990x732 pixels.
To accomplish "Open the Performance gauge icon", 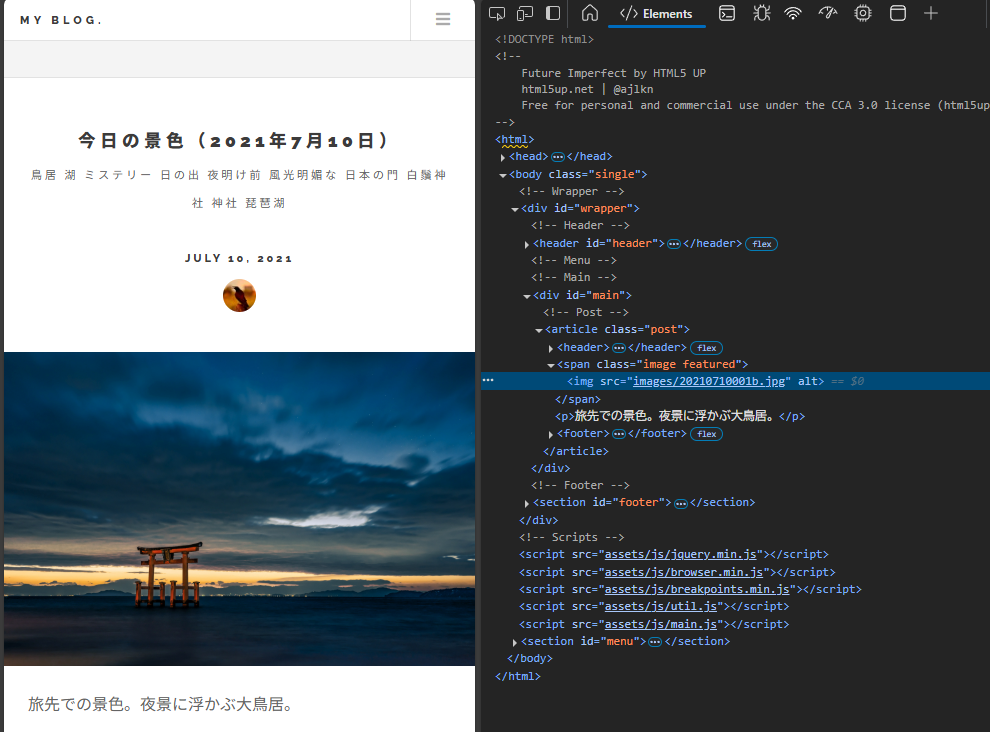I will [828, 13].
